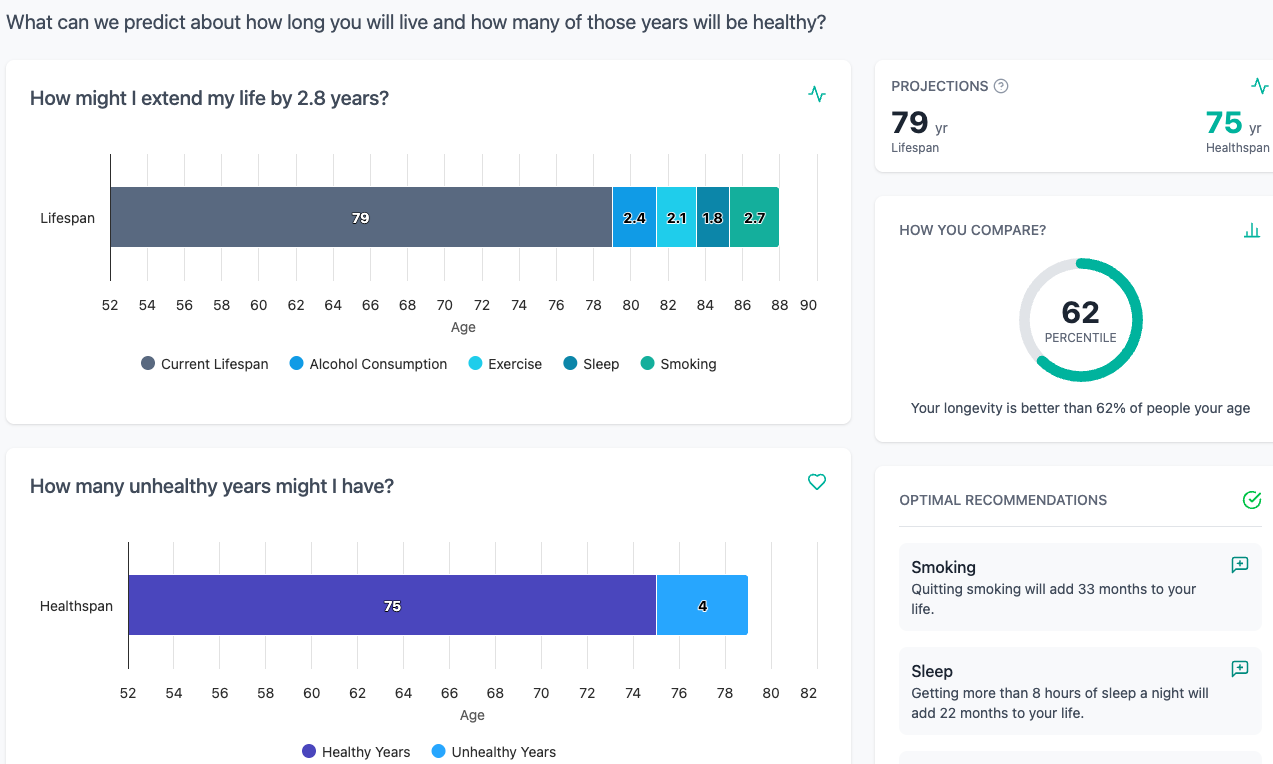The height and width of the screenshot is (764, 1273).
Task: Toggle Unhealthy Years in the healthspan legend
Action: pos(493,751)
